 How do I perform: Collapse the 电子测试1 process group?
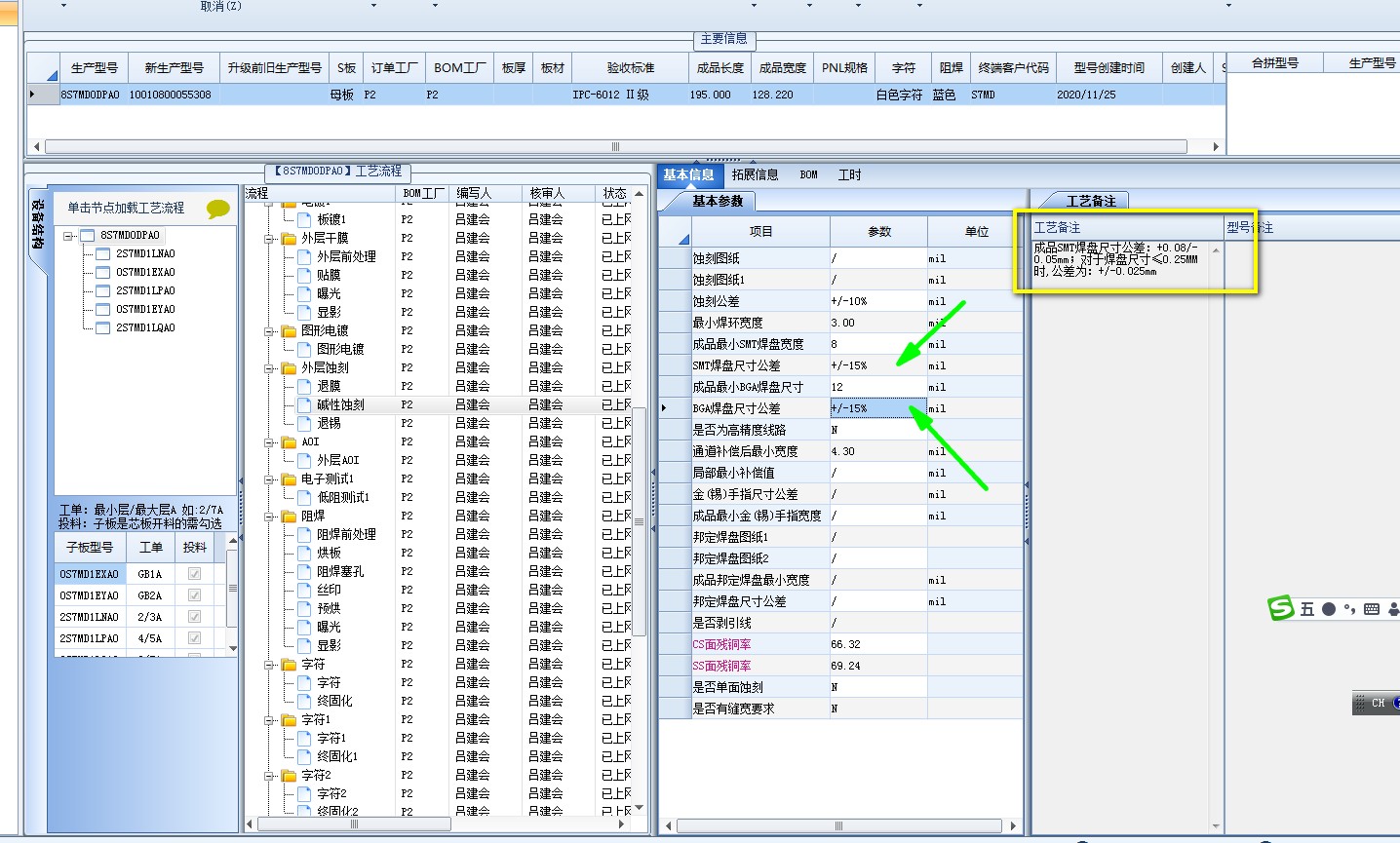(x=269, y=479)
